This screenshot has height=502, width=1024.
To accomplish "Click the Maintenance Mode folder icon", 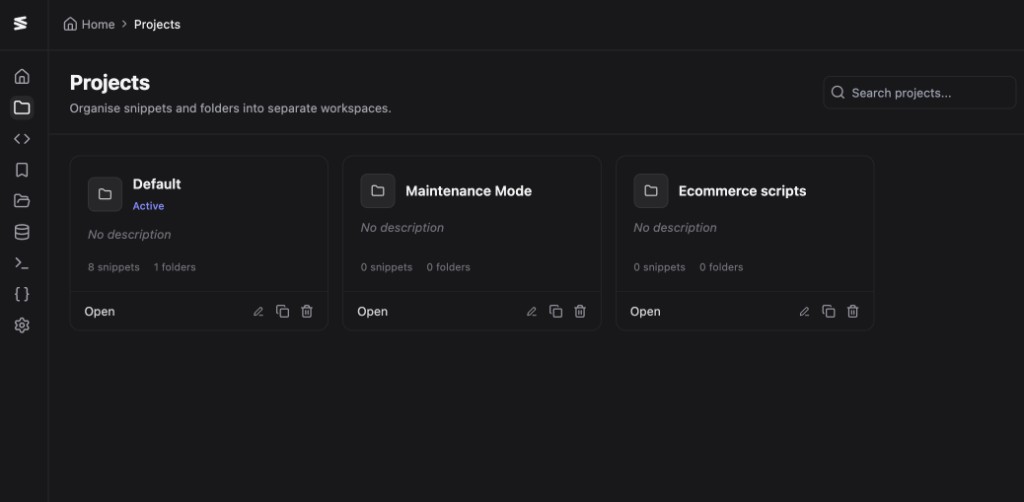I will (377, 191).
